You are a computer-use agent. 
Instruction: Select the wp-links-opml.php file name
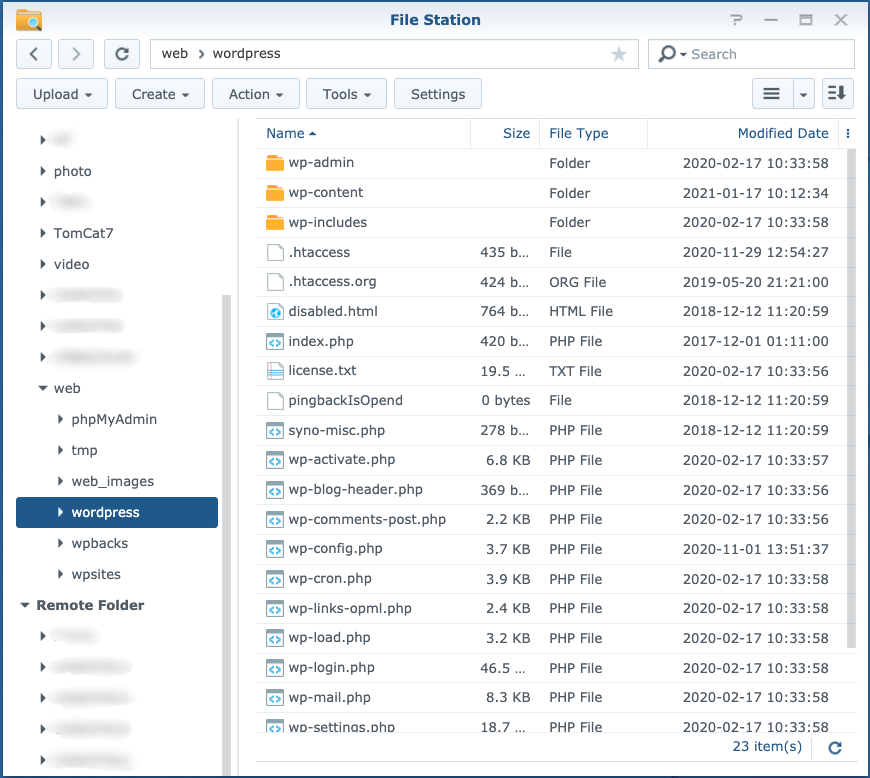[350, 608]
